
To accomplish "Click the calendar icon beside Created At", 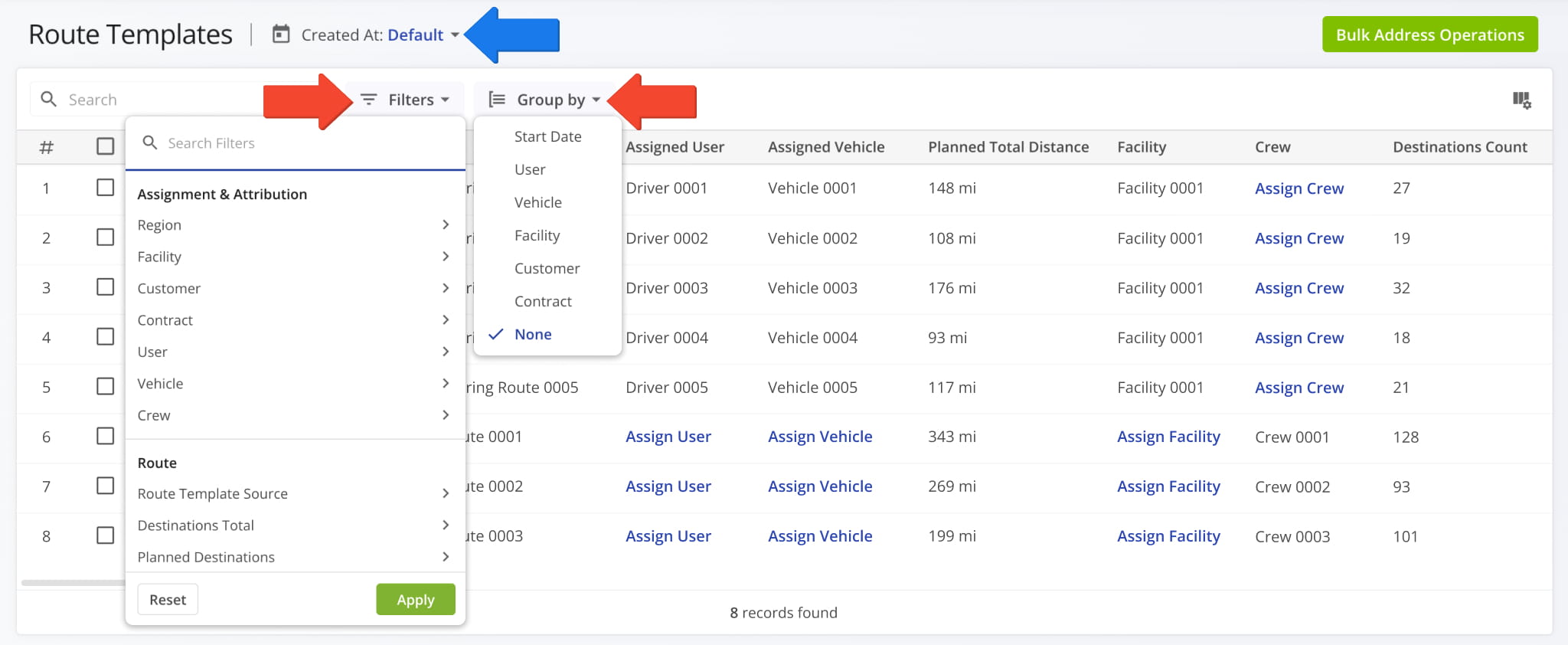I will [x=281, y=34].
